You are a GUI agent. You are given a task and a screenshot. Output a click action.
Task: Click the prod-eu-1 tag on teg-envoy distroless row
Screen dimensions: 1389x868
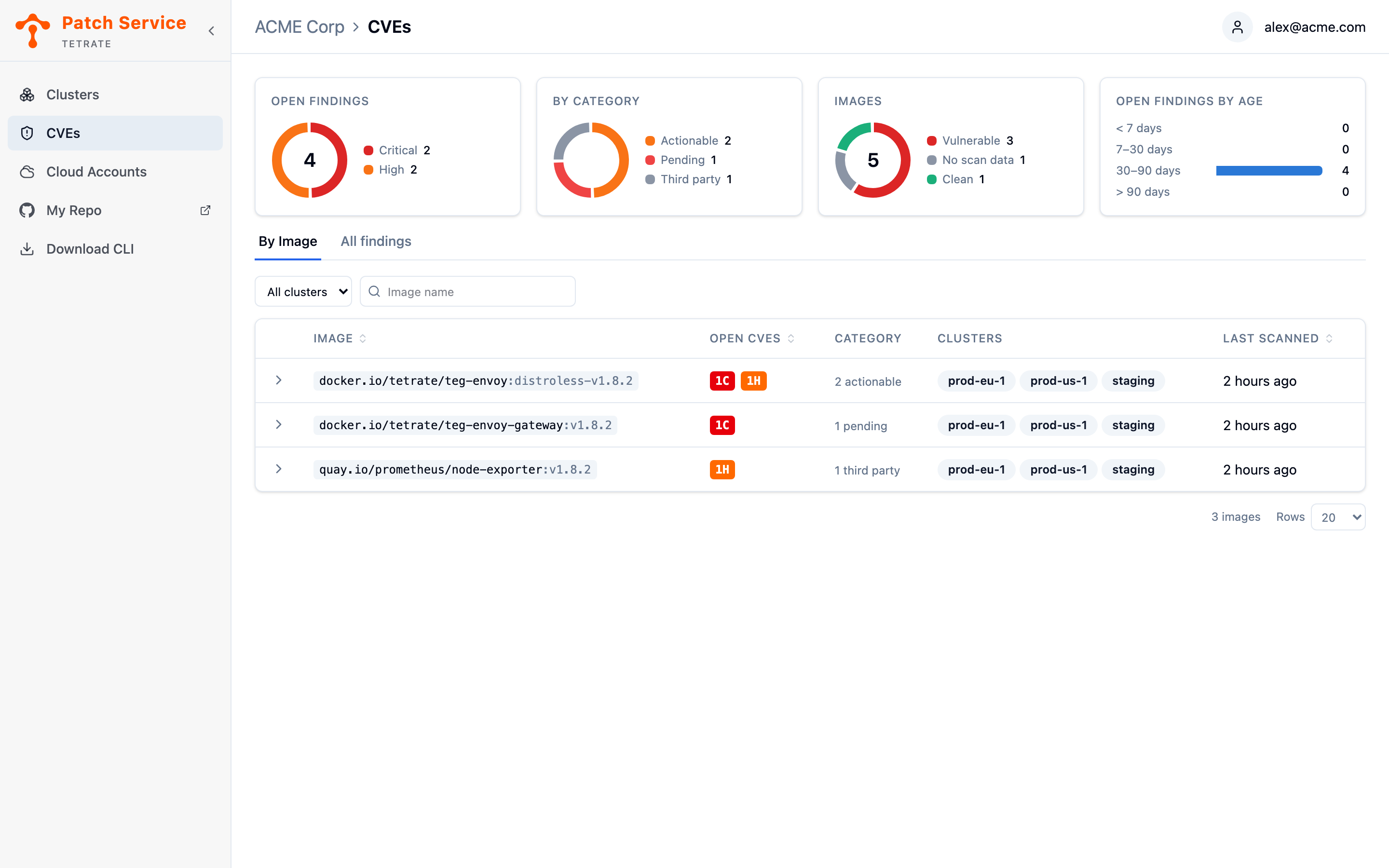976,380
